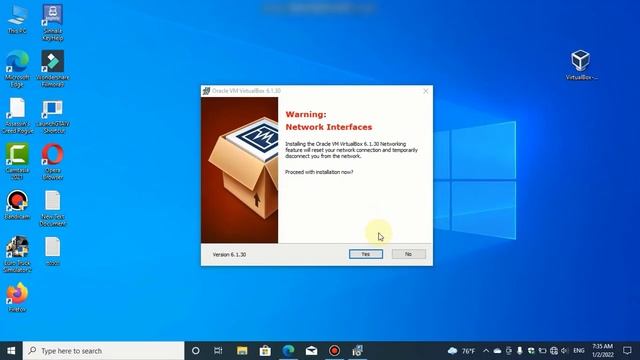Select the Opera Browser desktop shortcut
Viewport: 640px width, 360px height.
pyautogui.click(x=53, y=162)
